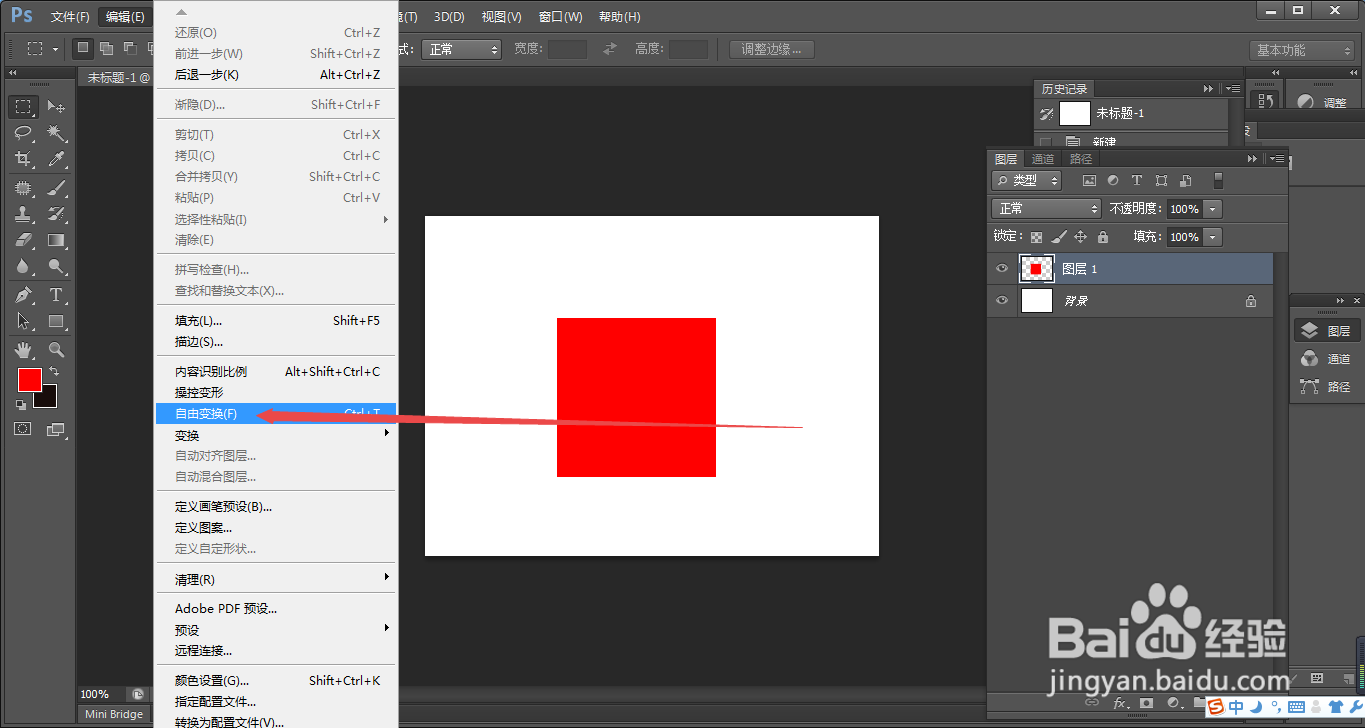The height and width of the screenshot is (728, 1365).
Task: Select the Rectangular Marquee tool
Action: (x=24, y=107)
